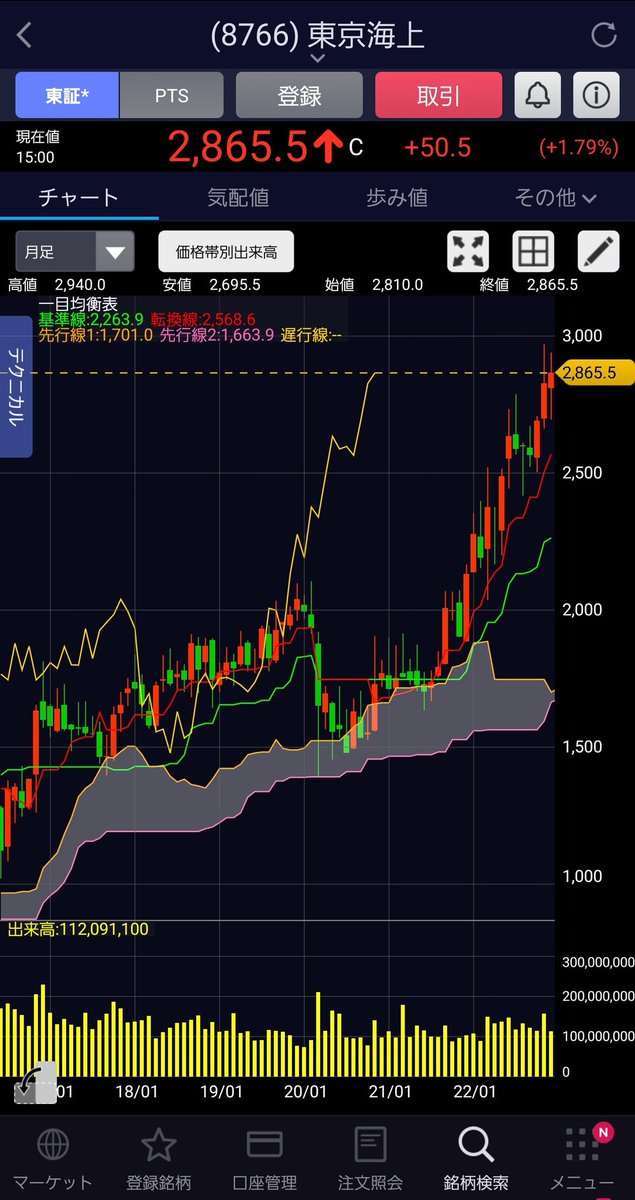The height and width of the screenshot is (1200, 635).
Task: Switch to the チャート tab
Action: point(79,198)
